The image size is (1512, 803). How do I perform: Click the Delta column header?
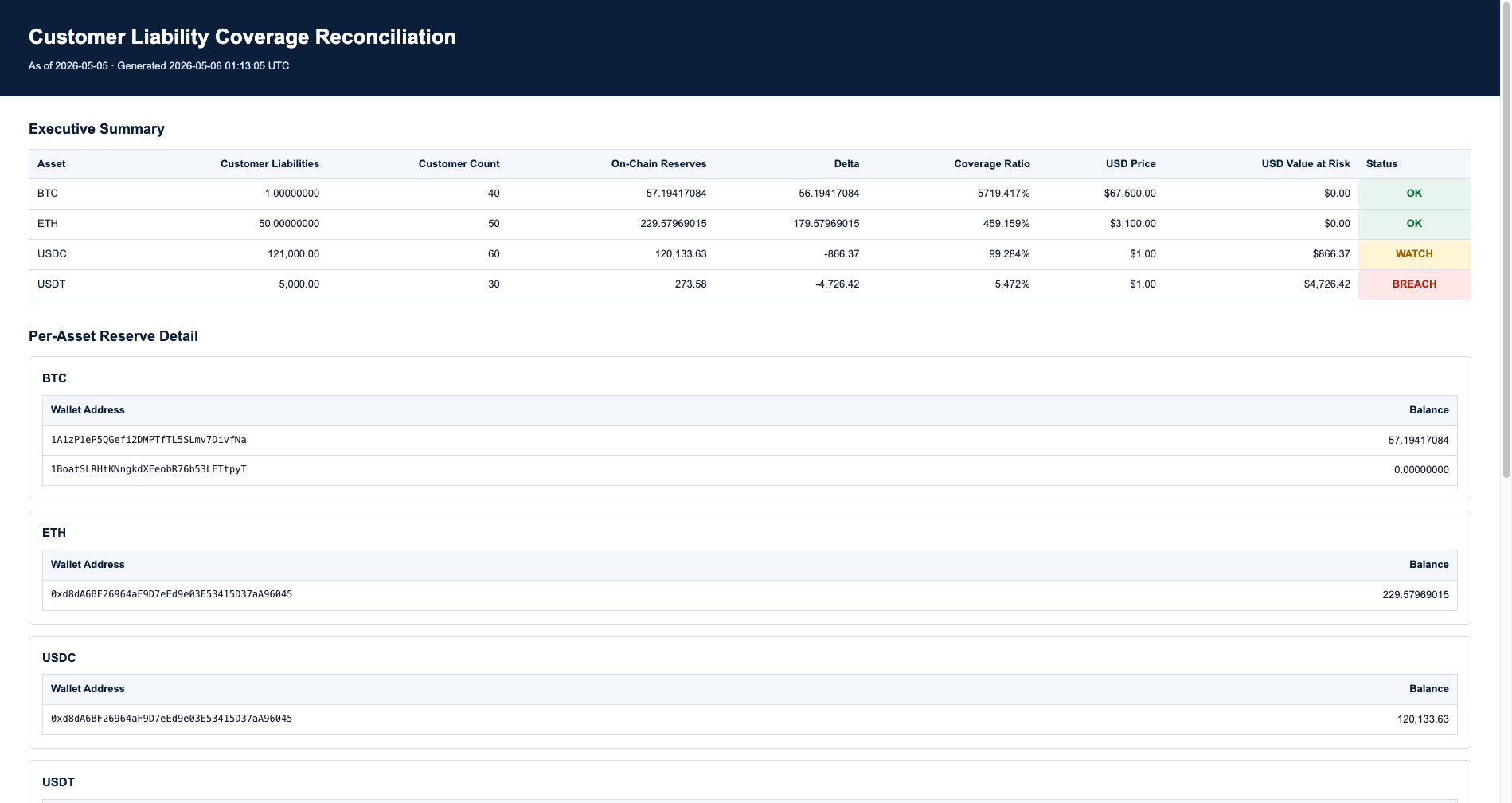pos(846,164)
